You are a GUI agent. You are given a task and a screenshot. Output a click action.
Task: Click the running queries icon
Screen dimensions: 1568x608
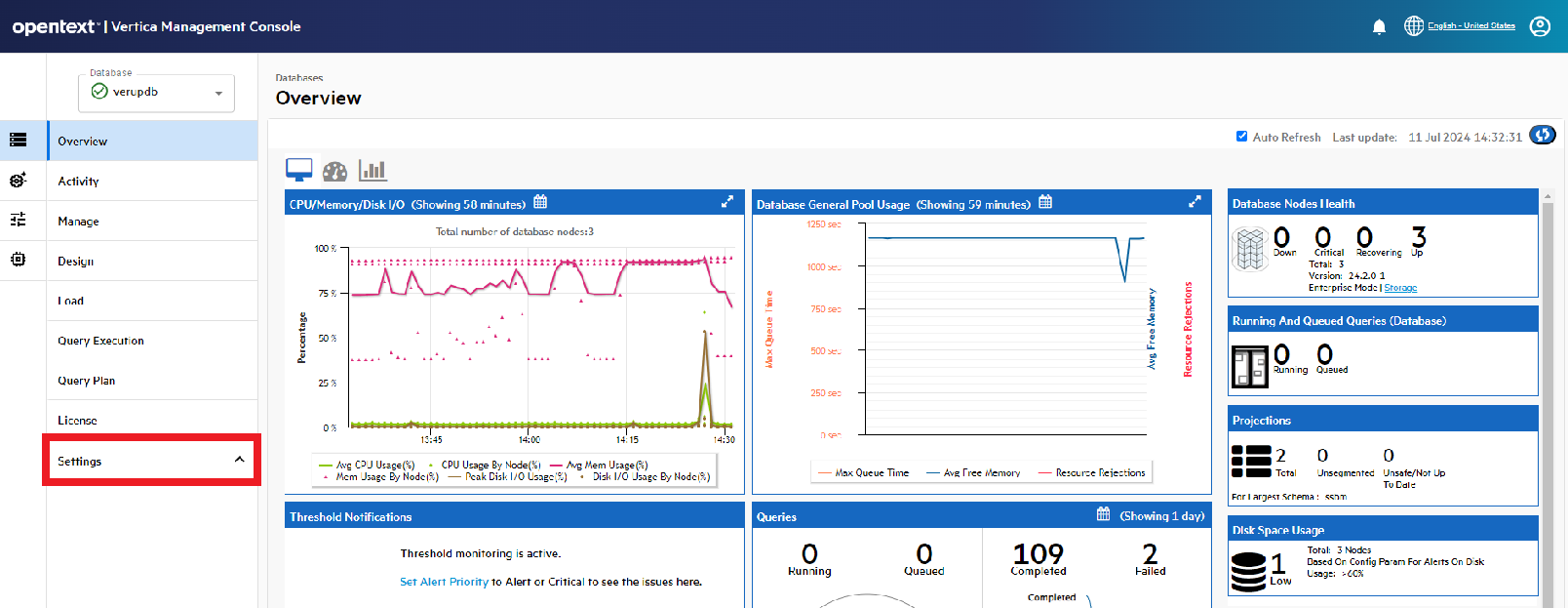pos(1249,366)
